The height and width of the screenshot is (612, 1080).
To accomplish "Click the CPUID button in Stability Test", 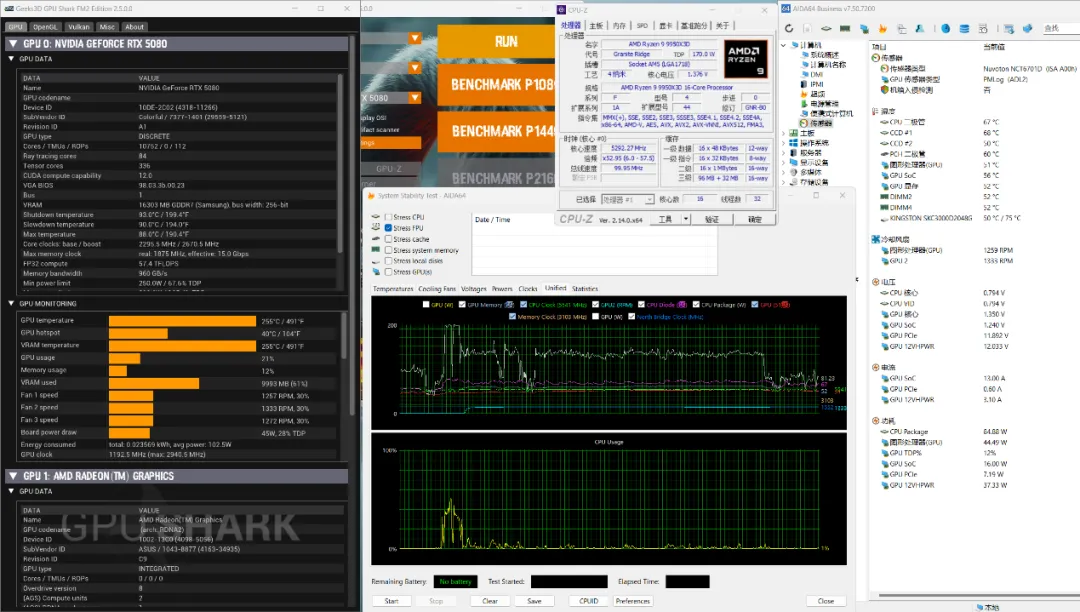I will (588, 601).
